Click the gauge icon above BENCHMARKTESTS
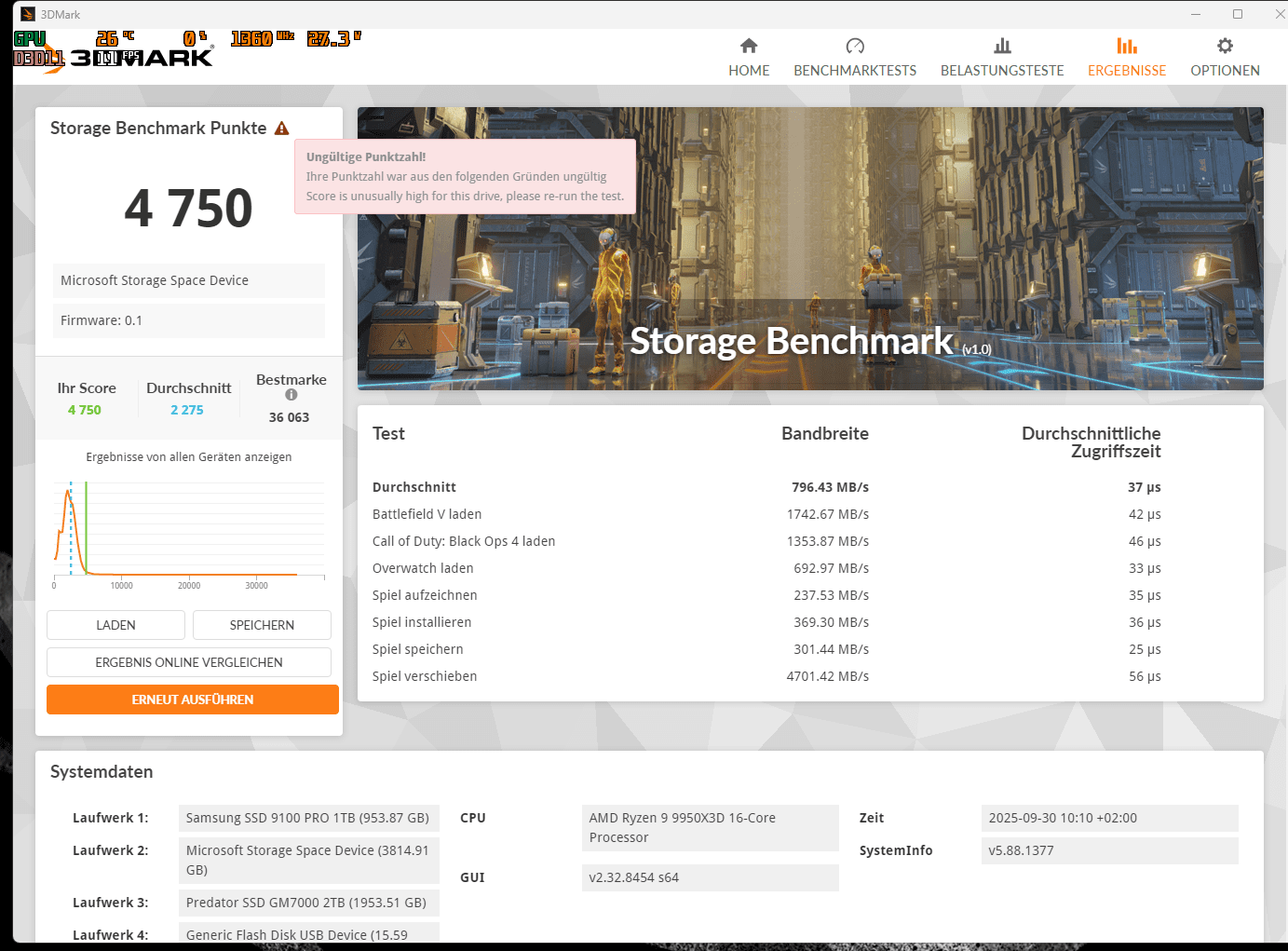 click(x=855, y=46)
